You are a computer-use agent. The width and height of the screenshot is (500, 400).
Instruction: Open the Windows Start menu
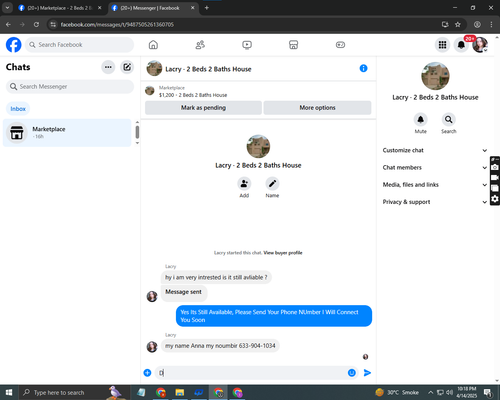(9, 392)
